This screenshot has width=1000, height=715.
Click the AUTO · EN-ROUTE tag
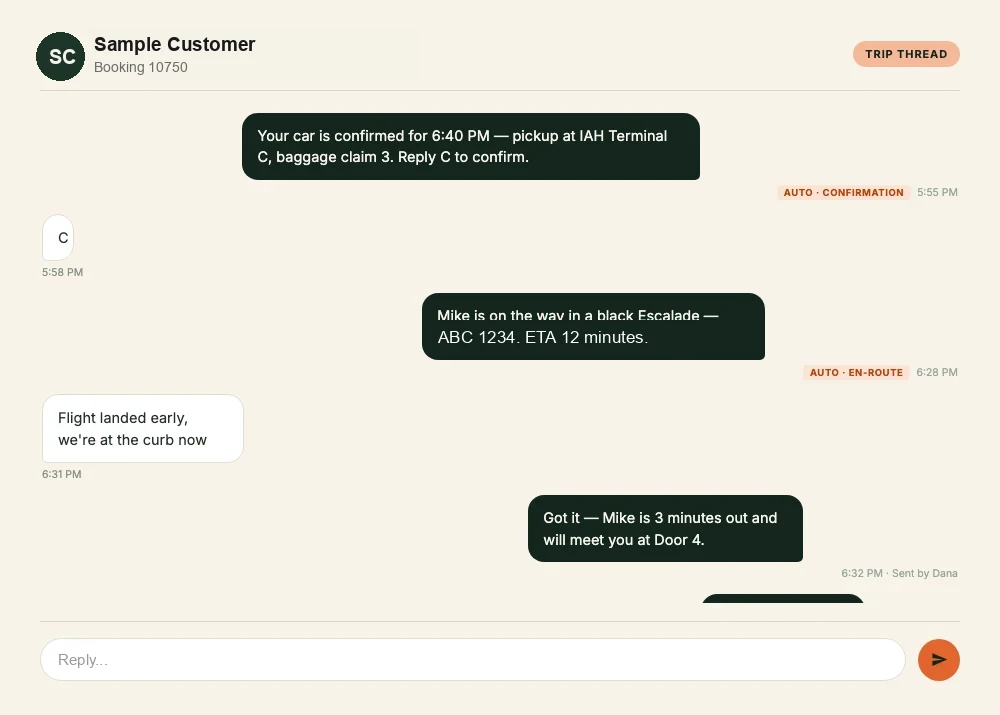tap(856, 372)
